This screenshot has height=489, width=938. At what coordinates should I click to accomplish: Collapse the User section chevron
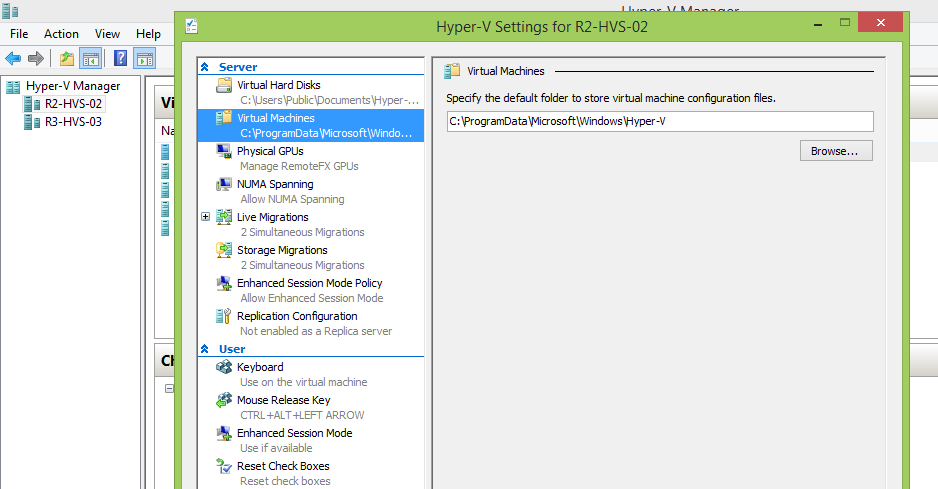pos(205,349)
